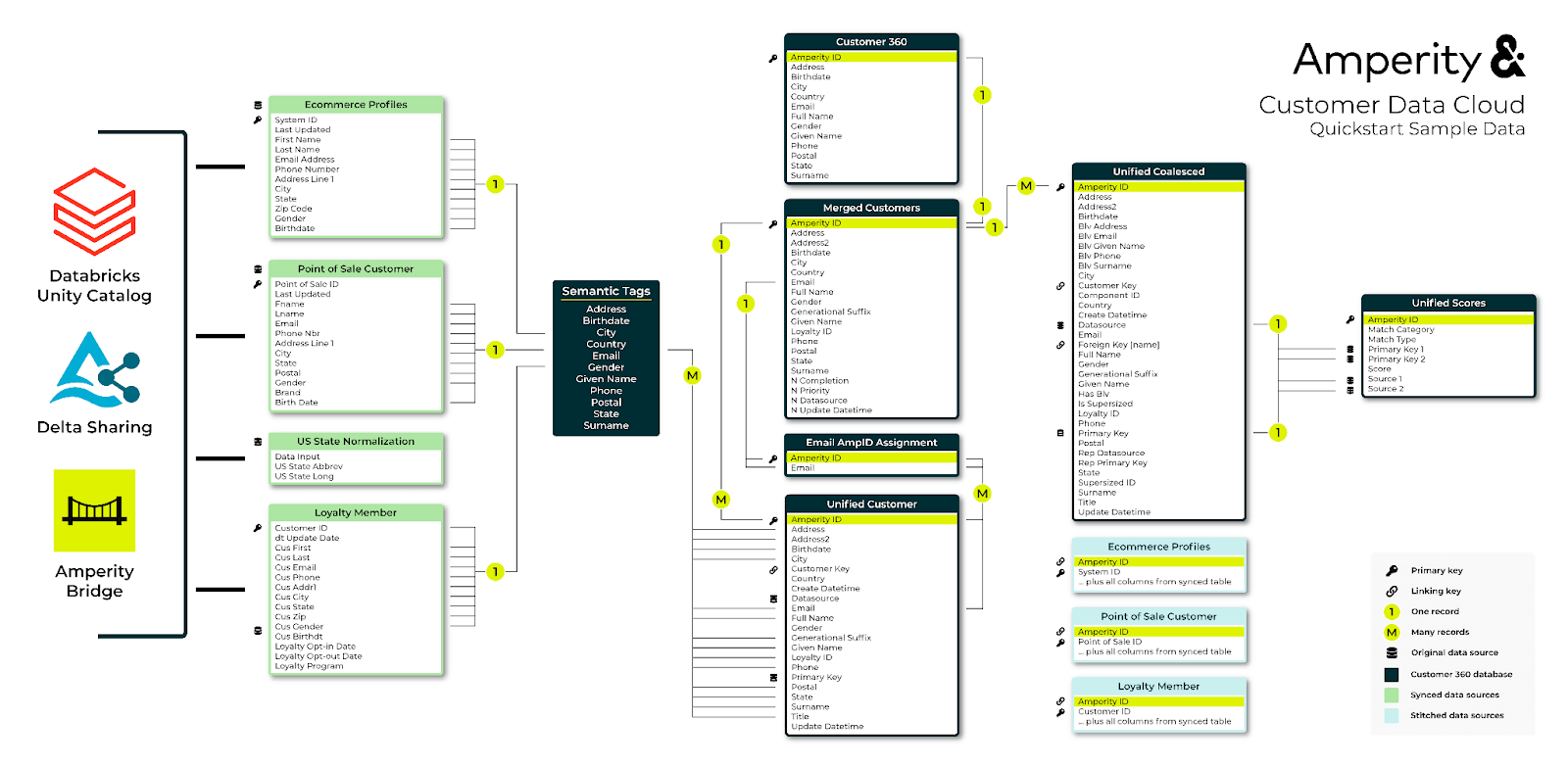Click the key icon beside Unified Customer Amperity ID

(x=773, y=520)
